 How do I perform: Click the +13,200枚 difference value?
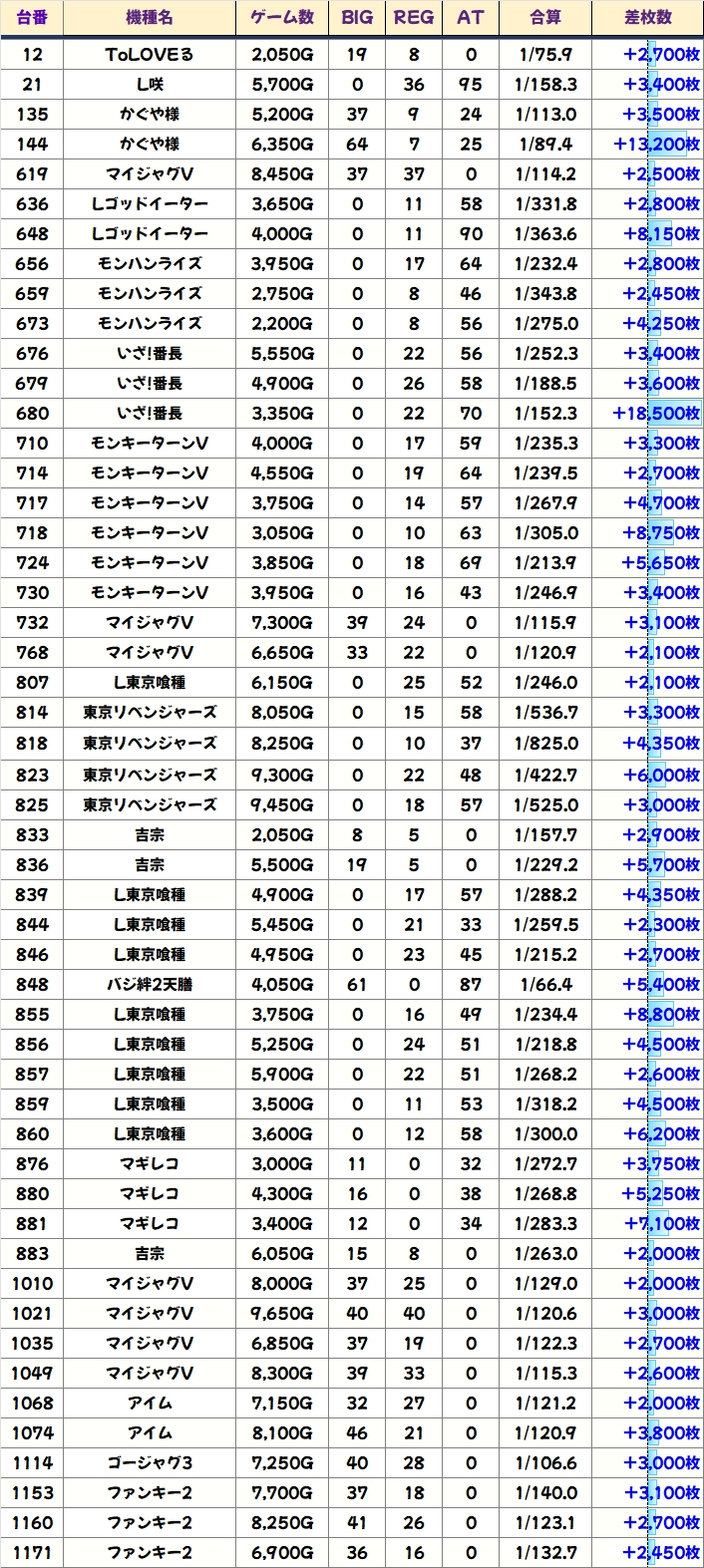(657, 145)
